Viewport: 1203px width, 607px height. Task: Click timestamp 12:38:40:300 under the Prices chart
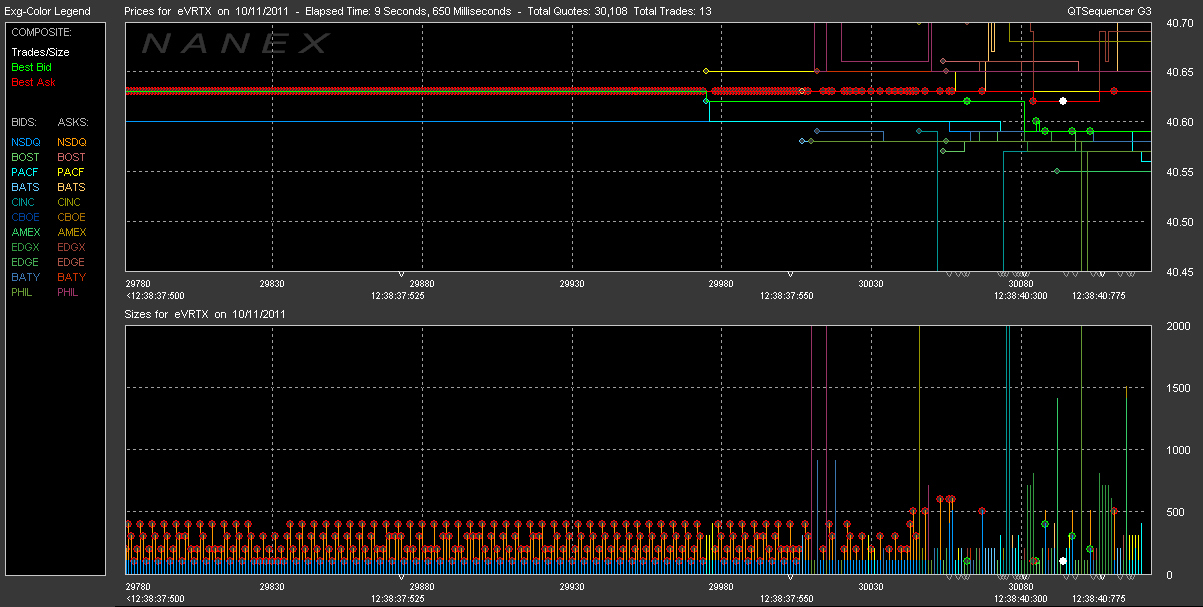(1020, 296)
